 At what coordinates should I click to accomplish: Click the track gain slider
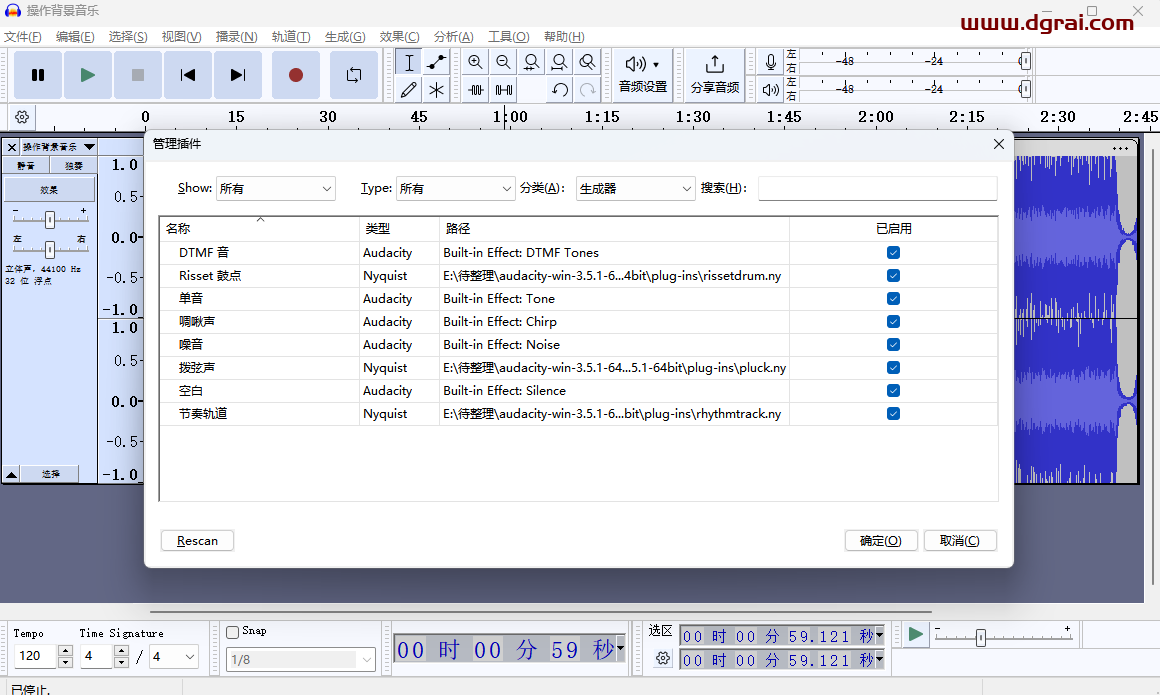click(50, 219)
